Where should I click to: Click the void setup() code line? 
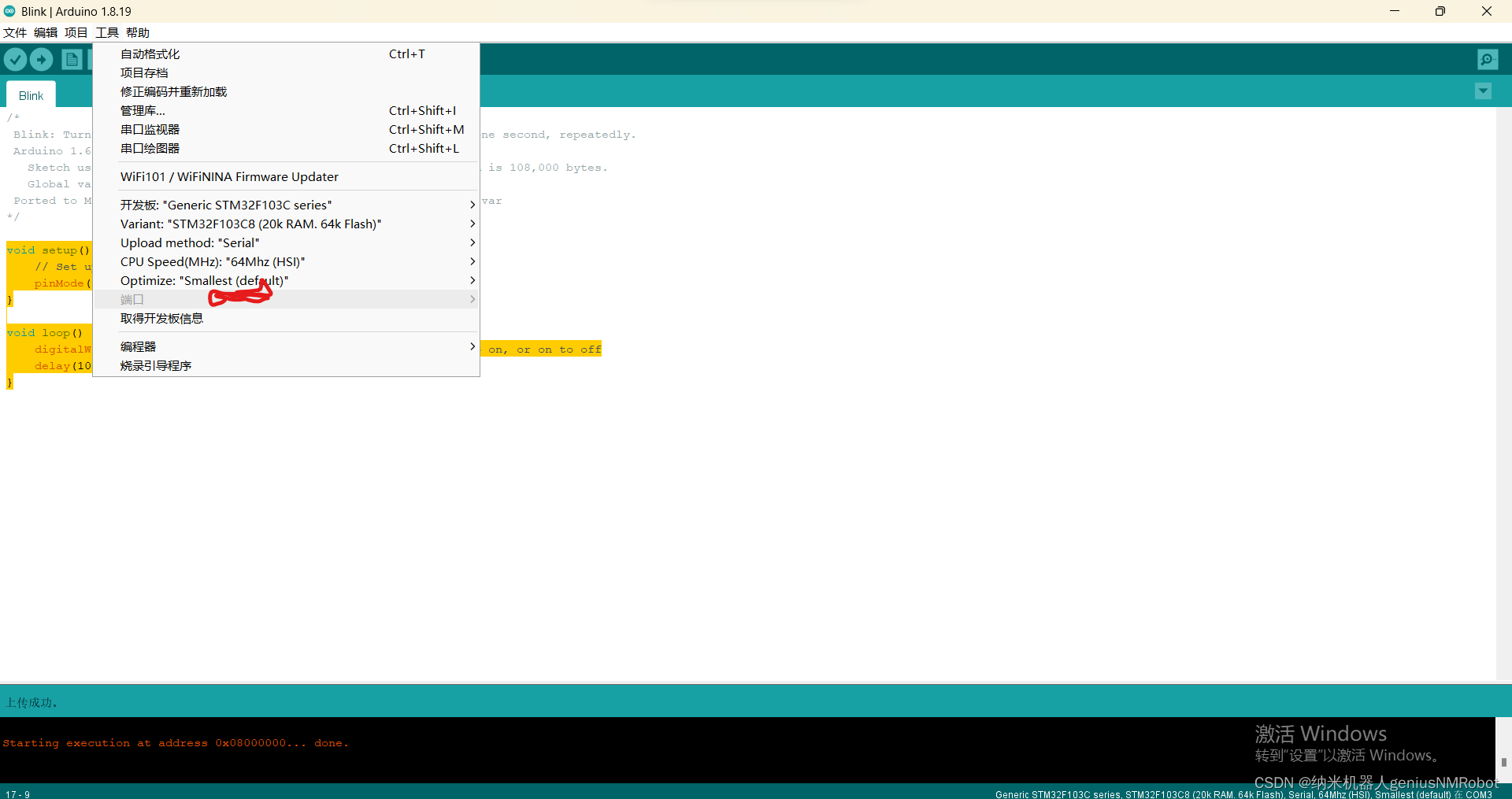pyautogui.click(x=48, y=250)
